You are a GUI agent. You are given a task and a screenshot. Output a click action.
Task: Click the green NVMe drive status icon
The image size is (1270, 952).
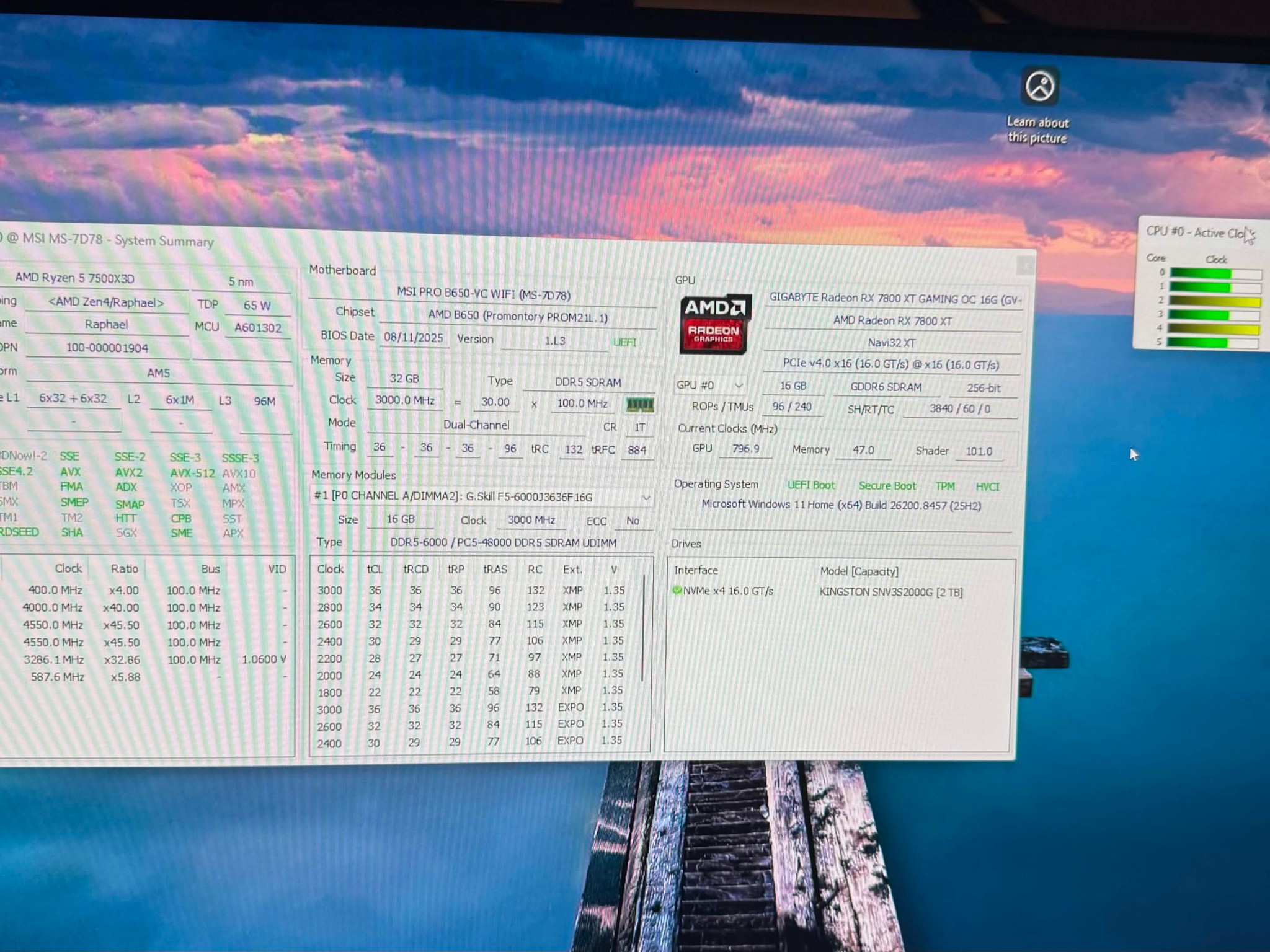[677, 590]
